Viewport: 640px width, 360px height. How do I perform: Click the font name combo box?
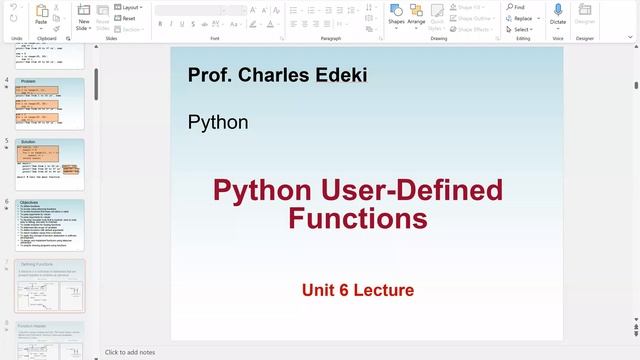point(190,11)
